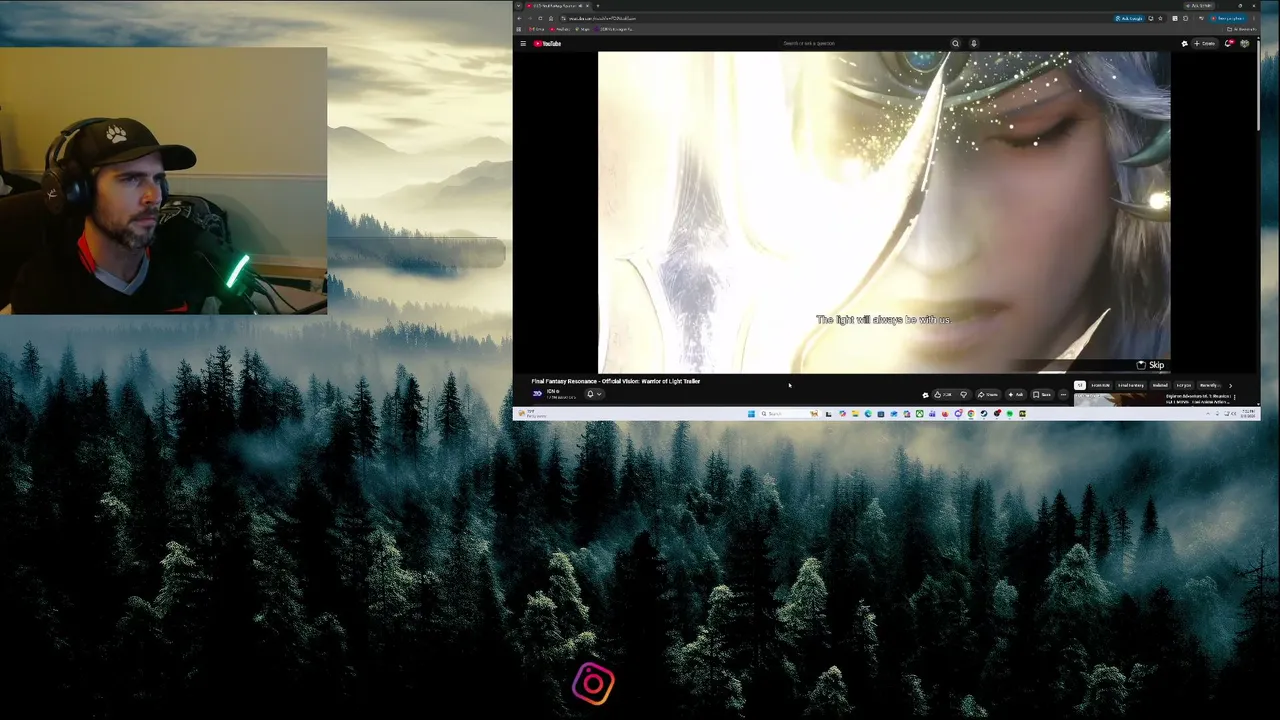Focus the YouTube search box
Screen dimensions: 1280x720
(865, 43)
